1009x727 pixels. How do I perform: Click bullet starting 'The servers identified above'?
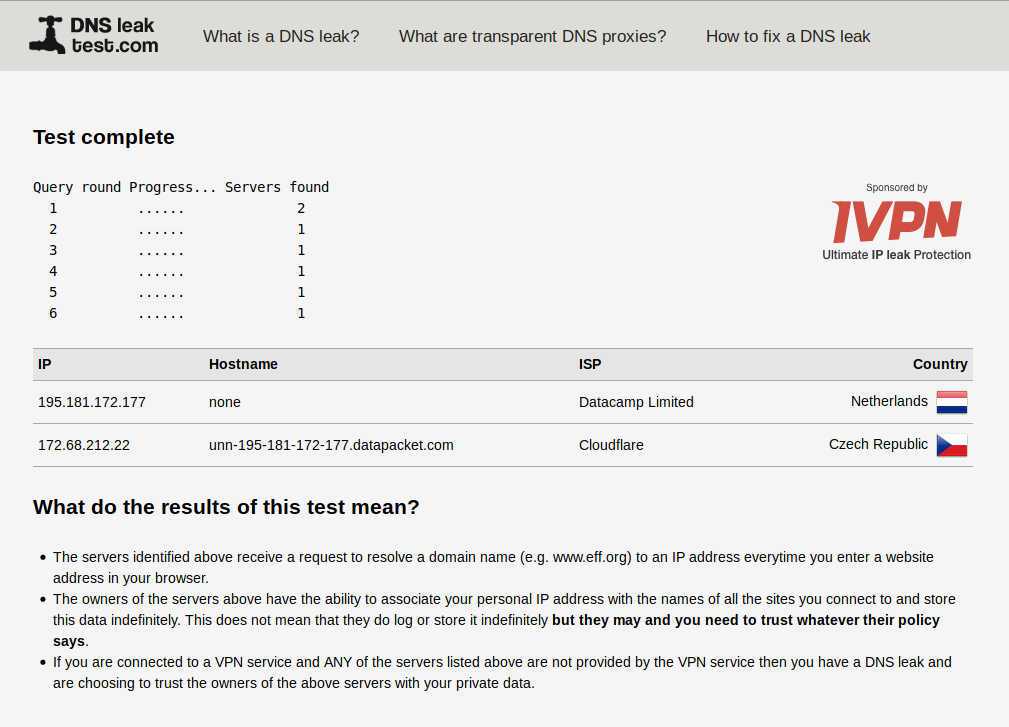coord(493,567)
